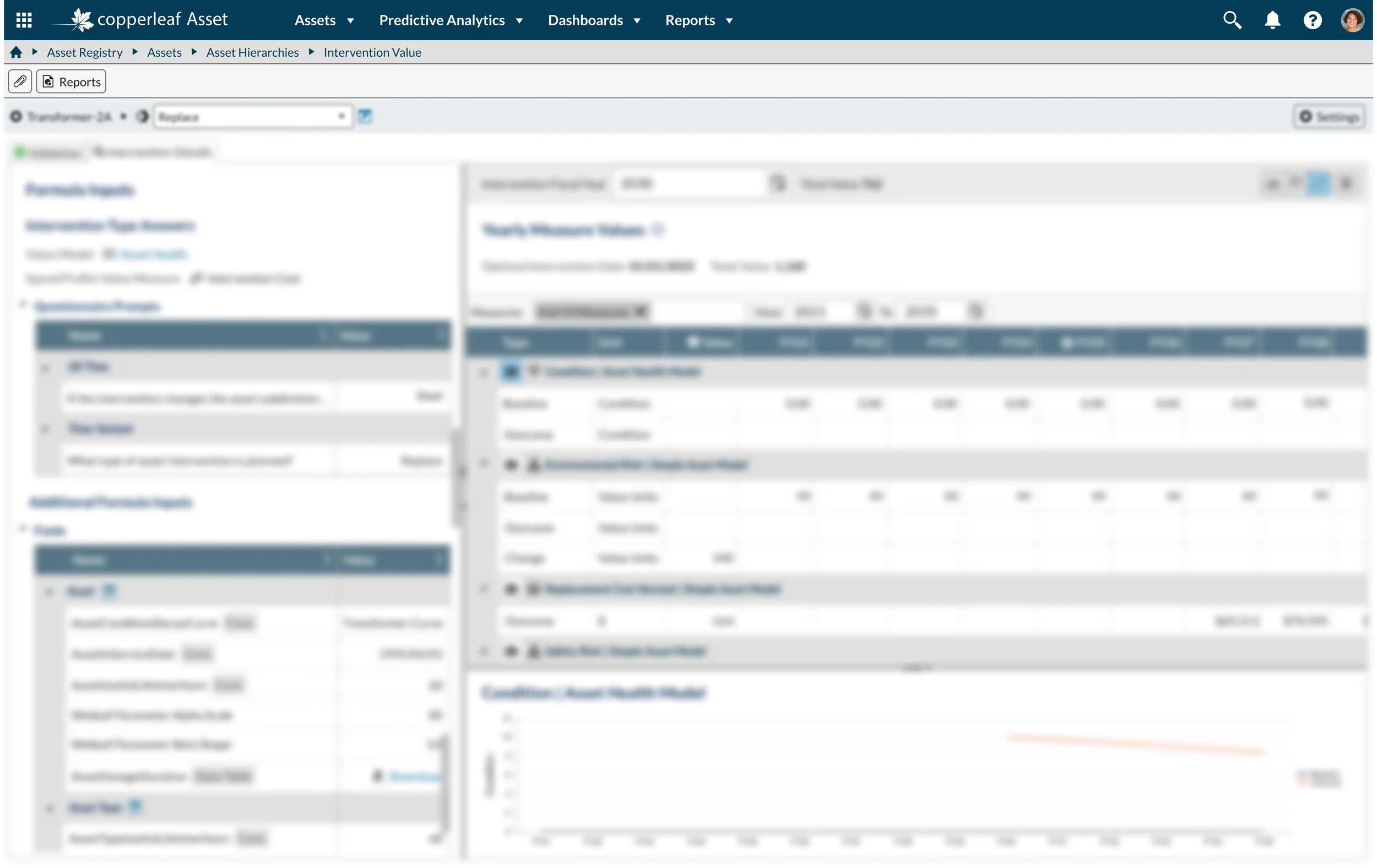Screen dimensions: 1377x868
Task: Toggle eye icon on Replacement Cost row
Action: [x=511, y=588]
